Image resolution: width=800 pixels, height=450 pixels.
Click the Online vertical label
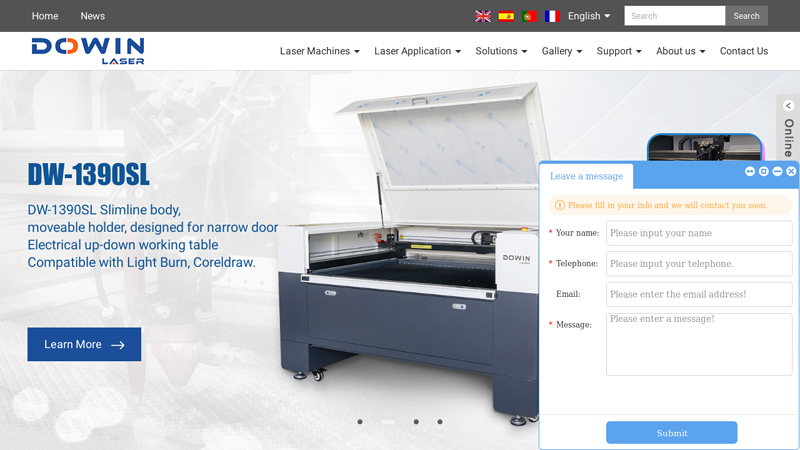click(x=789, y=138)
